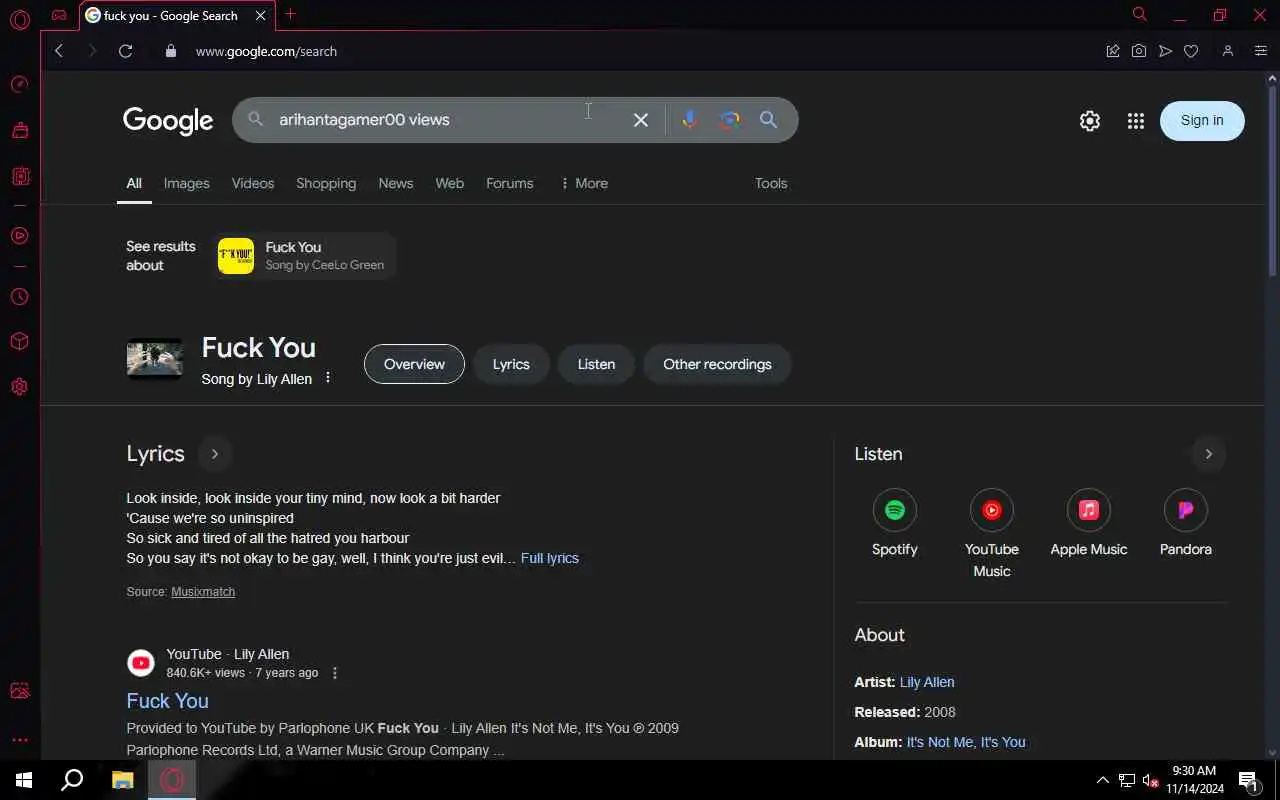Switch to Images results tab
The width and height of the screenshot is (1280, 800).
click(187, 183)
